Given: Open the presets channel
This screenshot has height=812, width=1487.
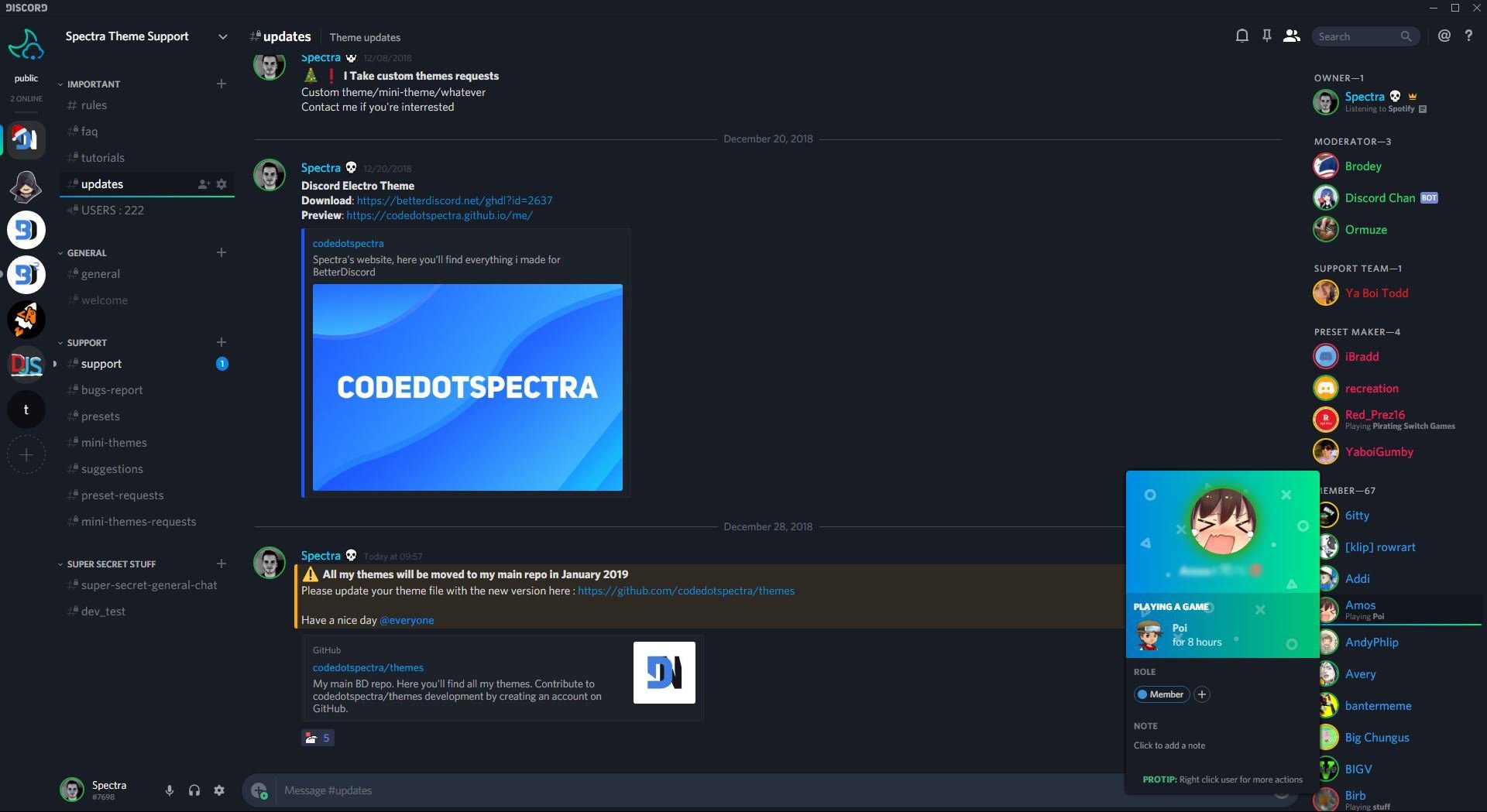Looking at the screenshot, I should tap(147, 416).
